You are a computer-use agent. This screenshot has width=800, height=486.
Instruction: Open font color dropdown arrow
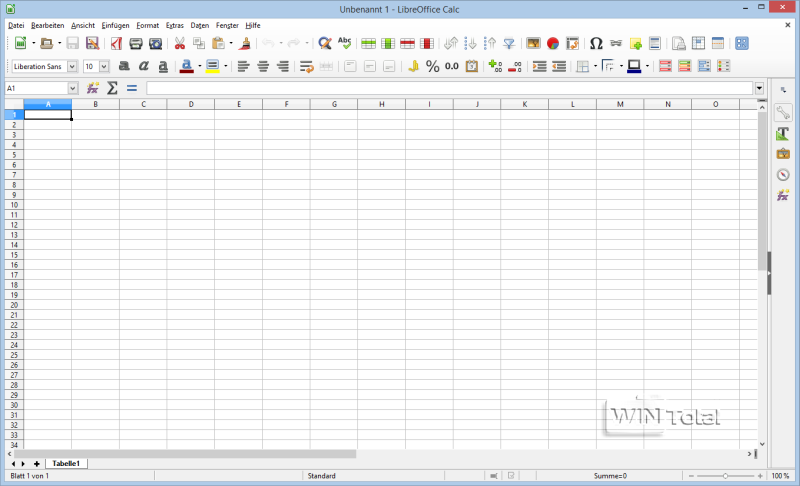(199, 66)
